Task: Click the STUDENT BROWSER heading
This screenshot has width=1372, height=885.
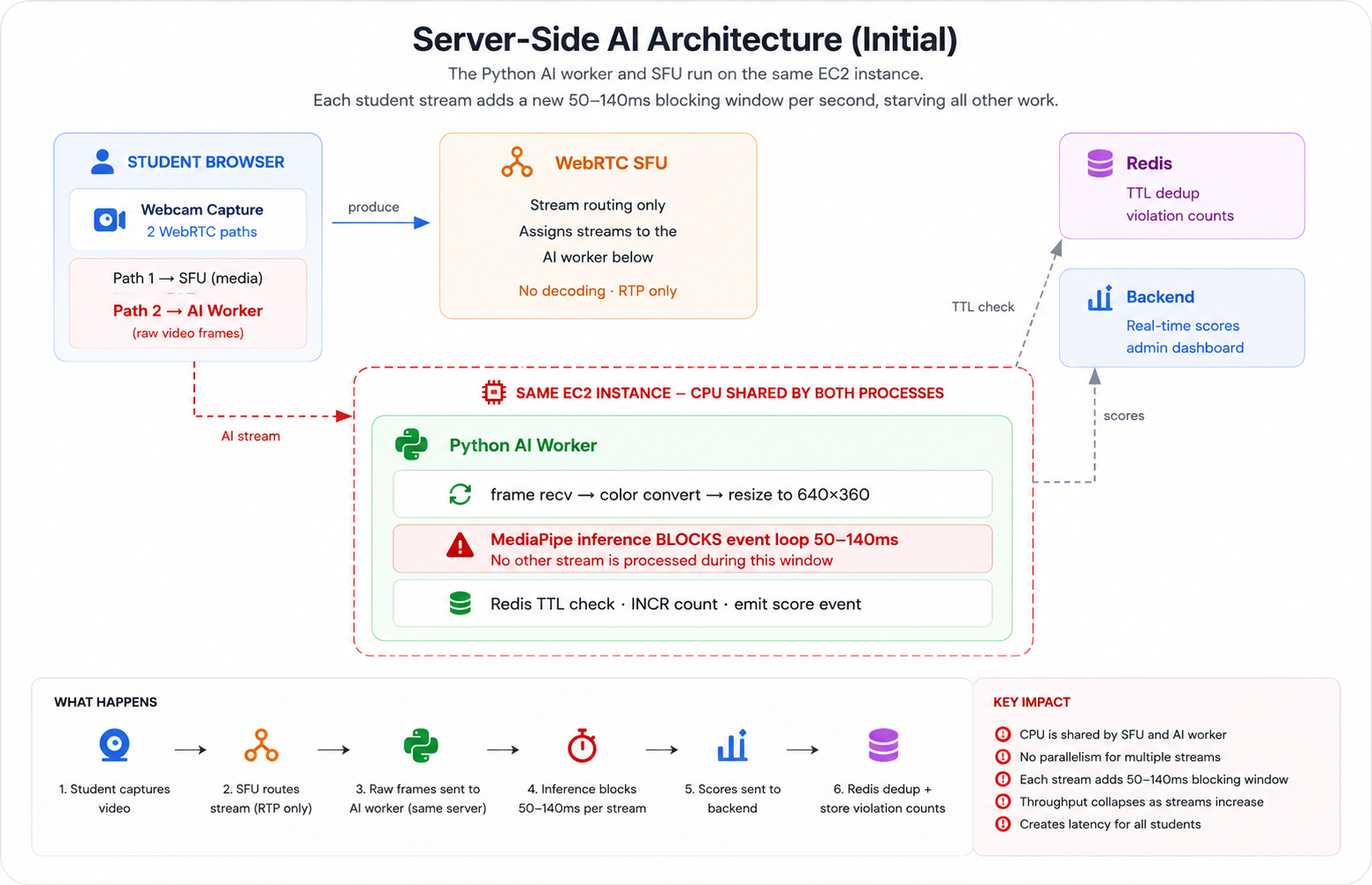Action: pyautogui.click(x=206, y=162)
